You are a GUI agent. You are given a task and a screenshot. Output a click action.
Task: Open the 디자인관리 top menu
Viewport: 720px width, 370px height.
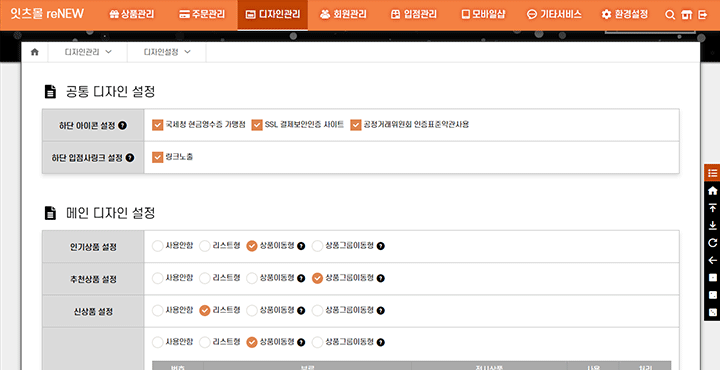(x=273, y=15)
